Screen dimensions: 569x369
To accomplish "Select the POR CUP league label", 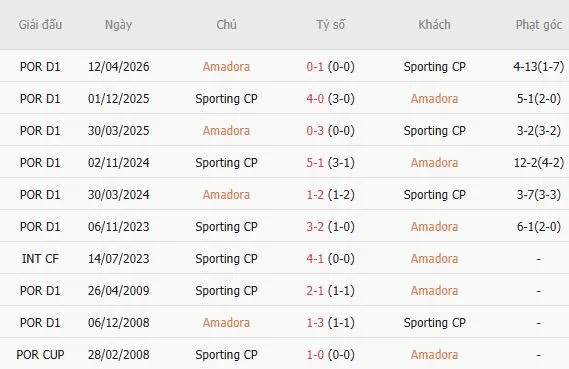I will pos(40,354).
